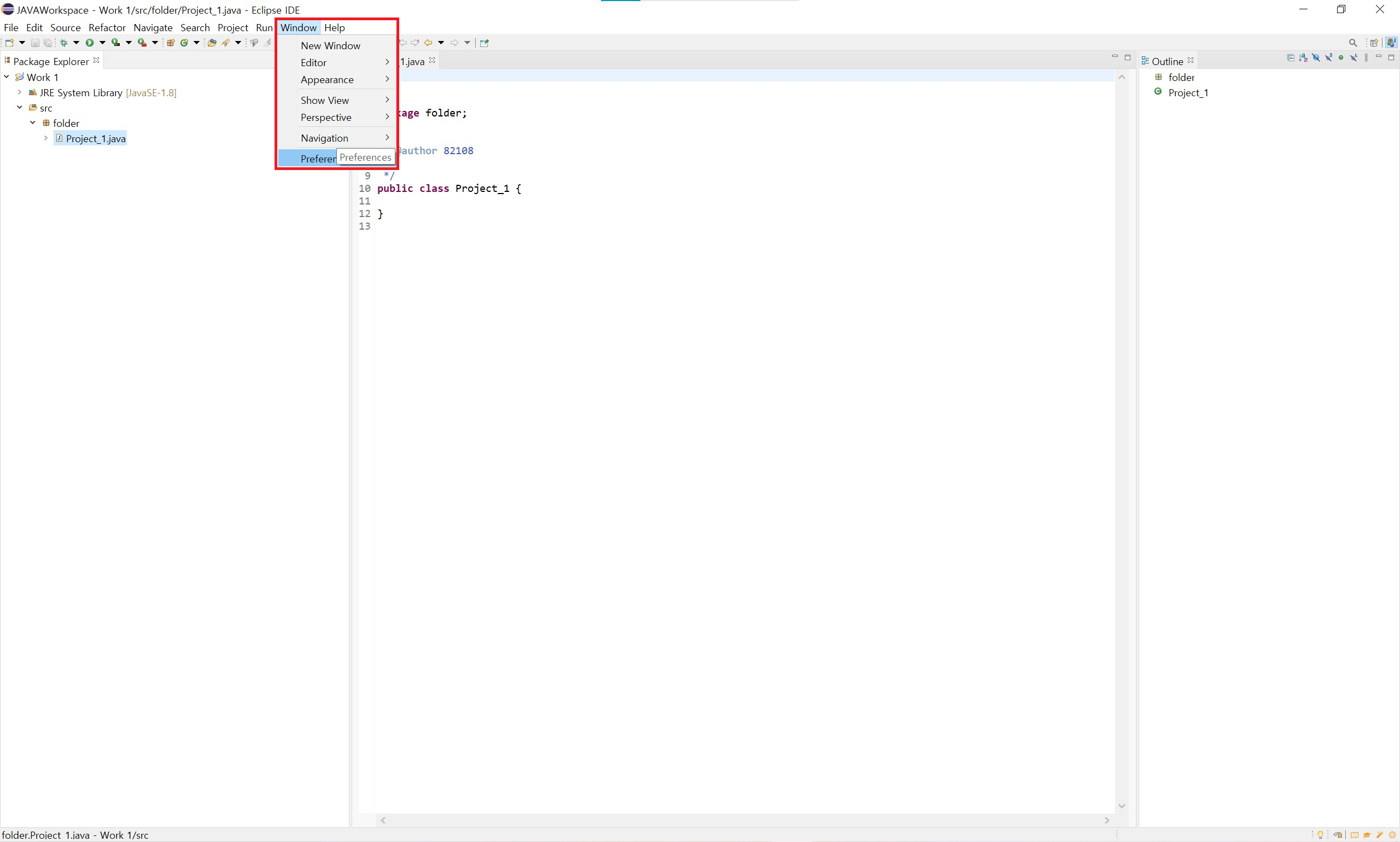Click the green Run button in toolbar
Screen dimensions: 1400x842
90,43
